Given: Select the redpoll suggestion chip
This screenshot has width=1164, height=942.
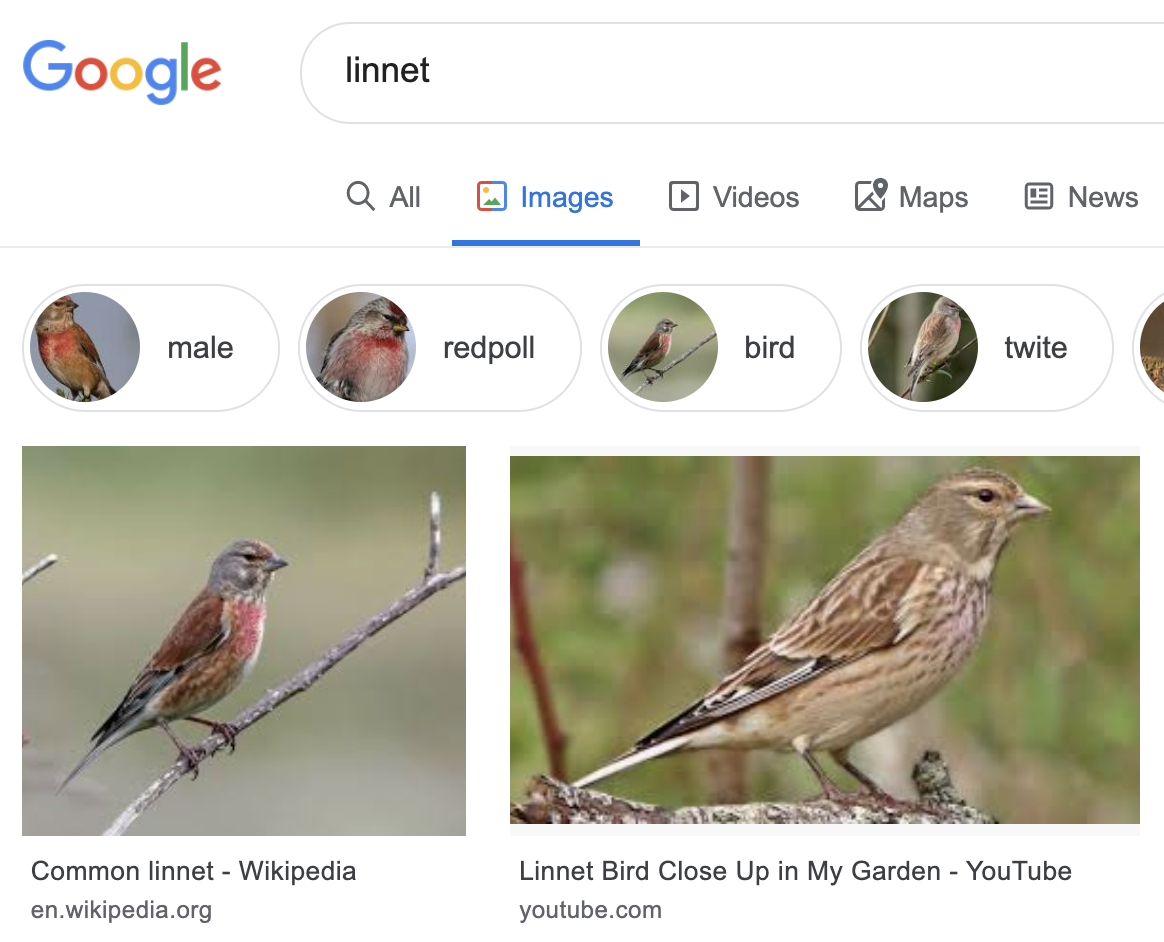Looking at the screenshot, I should [488, 348].
